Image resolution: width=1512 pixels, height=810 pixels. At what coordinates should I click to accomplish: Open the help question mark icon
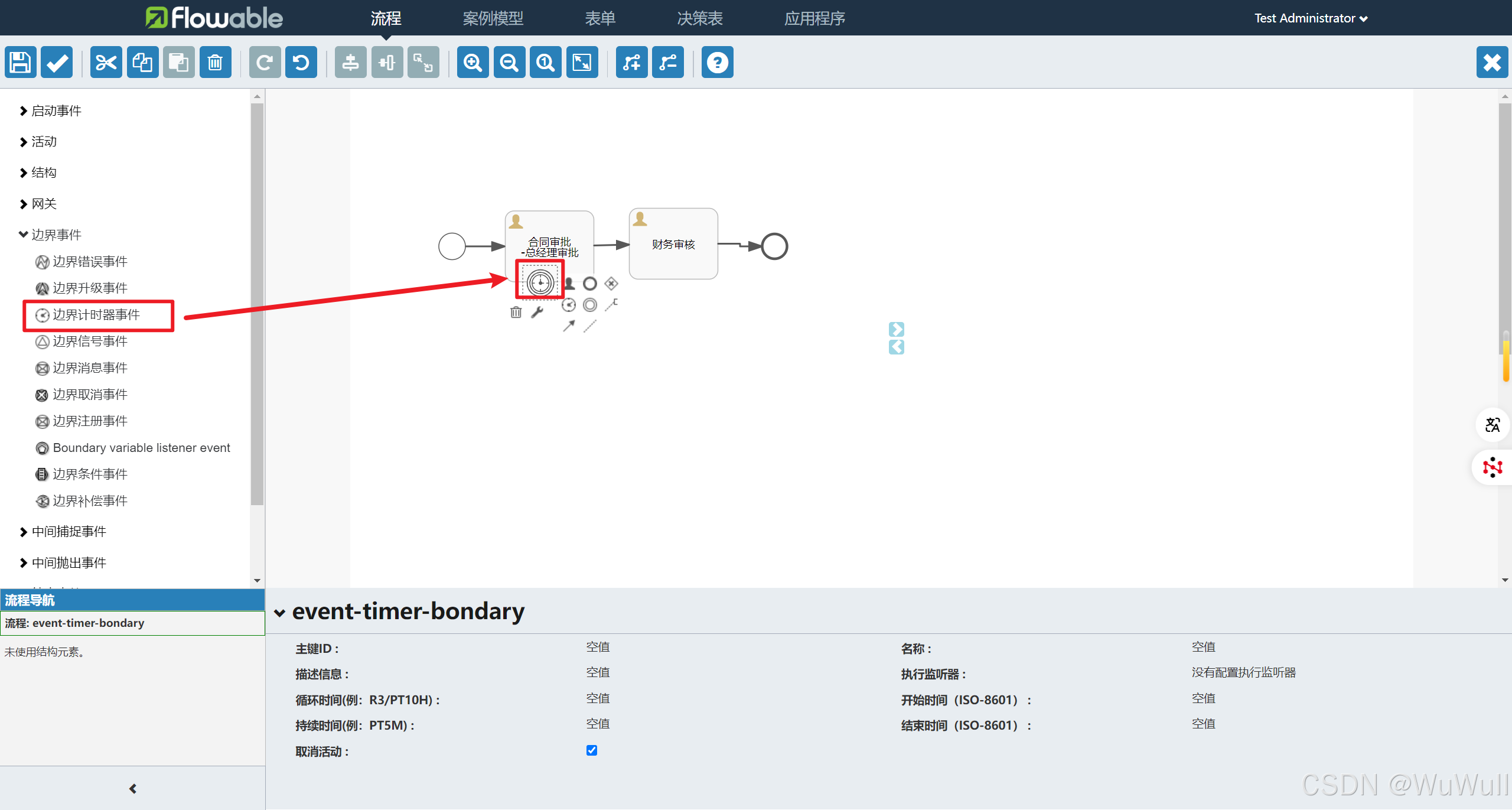click(x=717, y=62)
